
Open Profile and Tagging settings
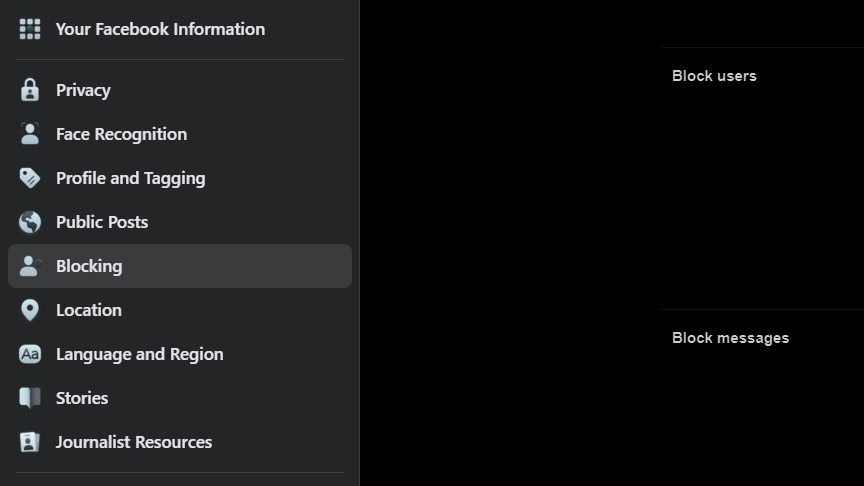(130, 178)
